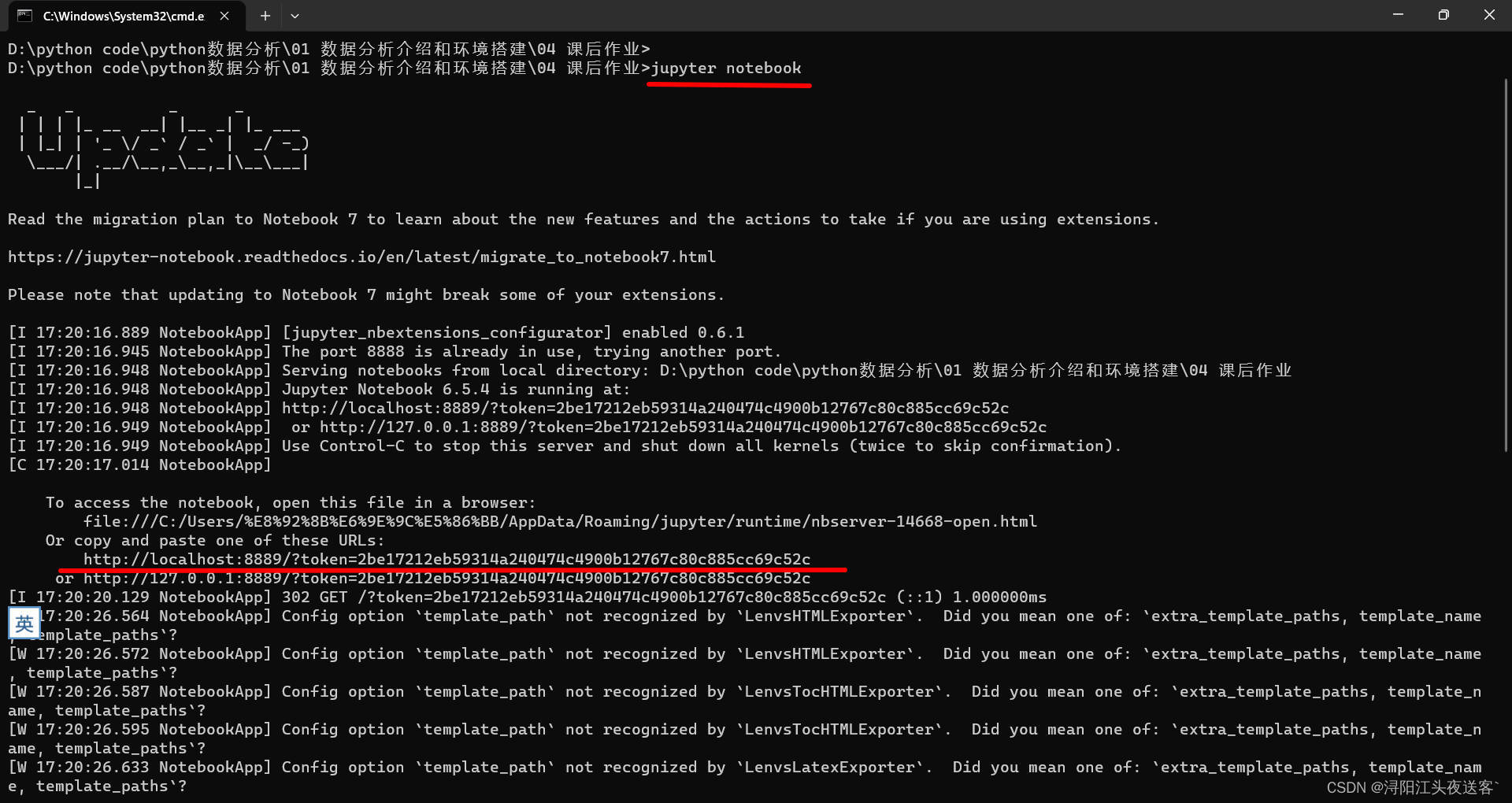
Task: Click the '[C 17:20:17.014 NotebookApp]' line
Action: point(139,464)
